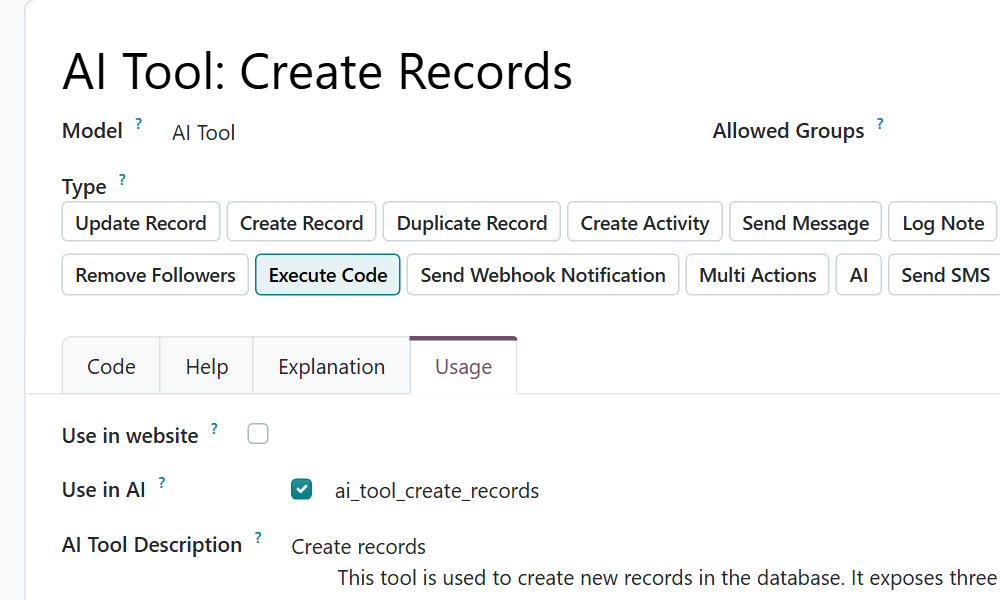Select the Log Note type

point(943,223)
